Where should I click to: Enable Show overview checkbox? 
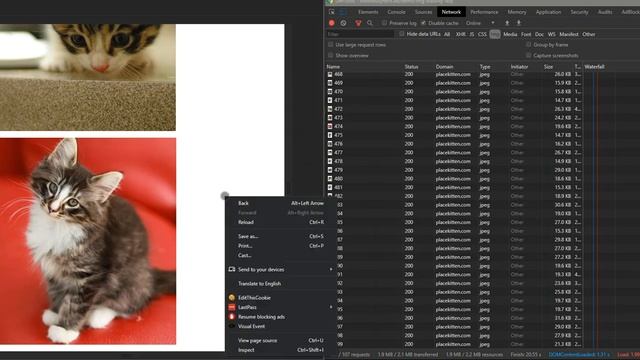click(331, 56)
